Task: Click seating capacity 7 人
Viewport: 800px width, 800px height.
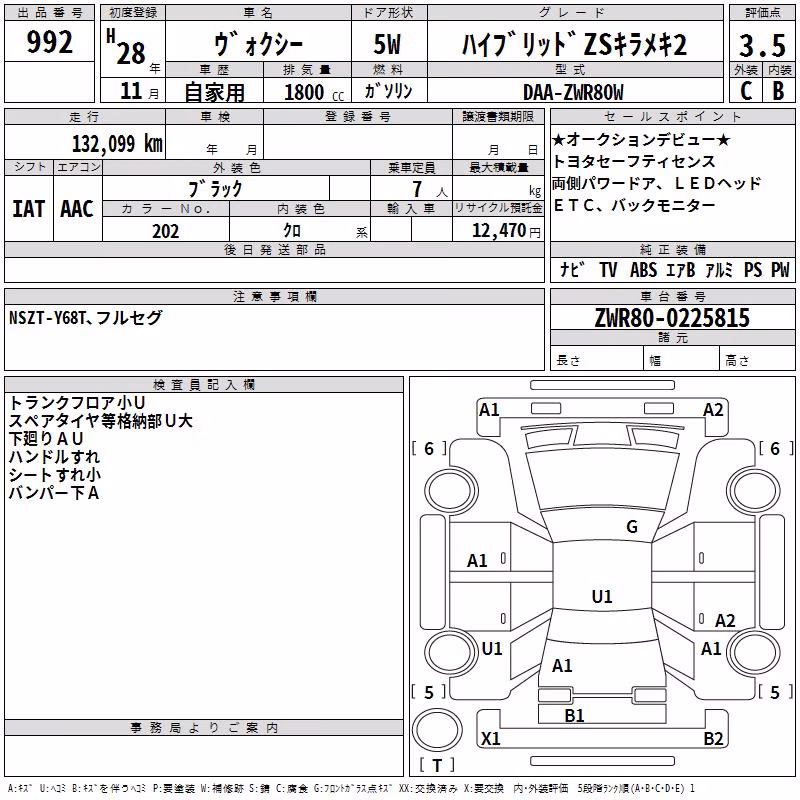Action: (x=430, y=189)
